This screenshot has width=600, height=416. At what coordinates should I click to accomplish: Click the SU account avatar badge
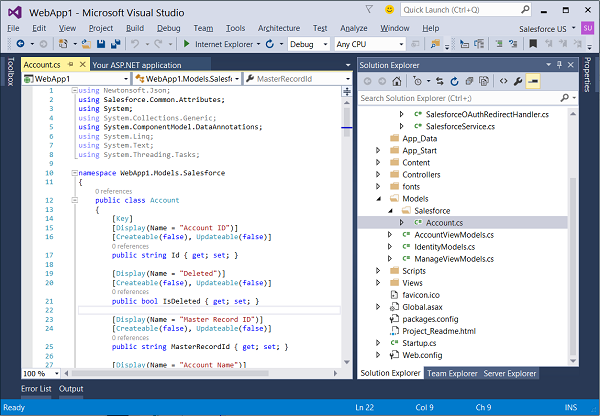(587, 28)
